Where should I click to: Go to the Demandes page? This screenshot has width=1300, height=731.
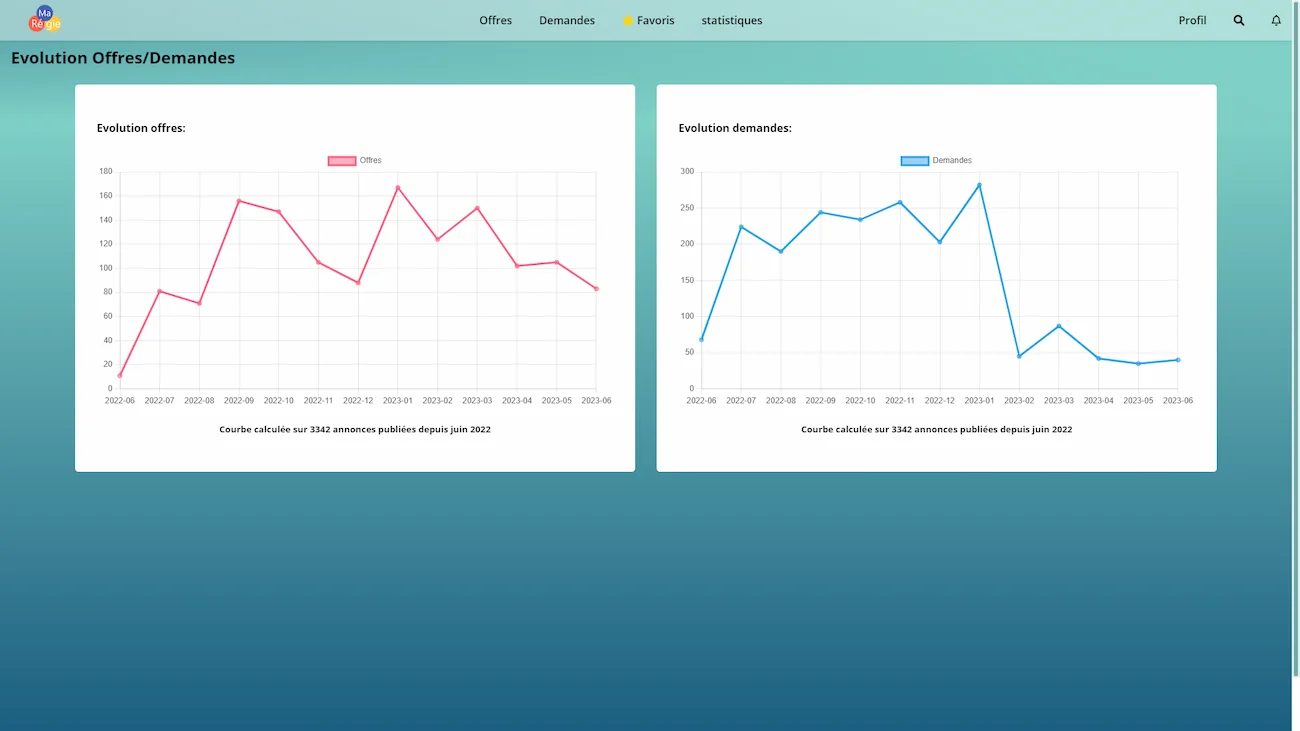click(566, 20)
